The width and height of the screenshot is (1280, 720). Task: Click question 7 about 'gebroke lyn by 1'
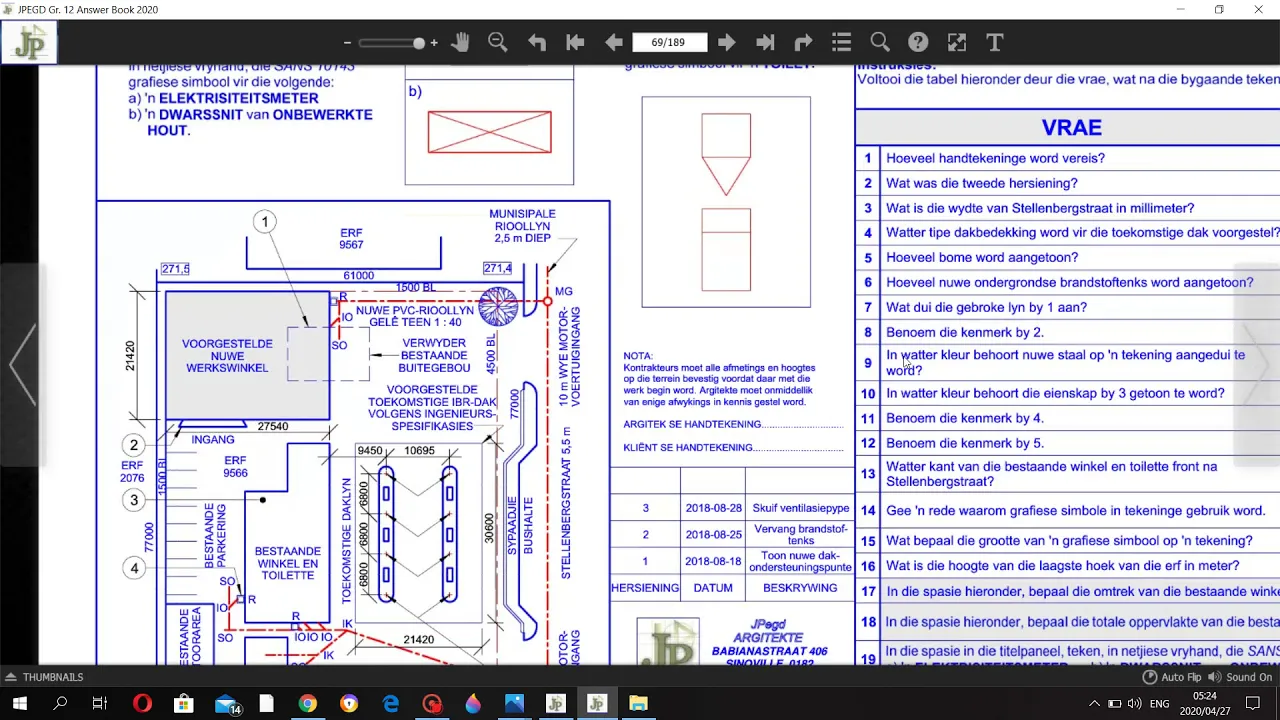[986, 307]
